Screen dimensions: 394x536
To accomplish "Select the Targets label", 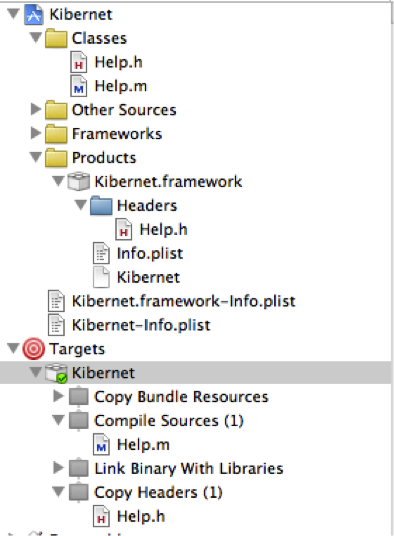I will click(77, 350).
